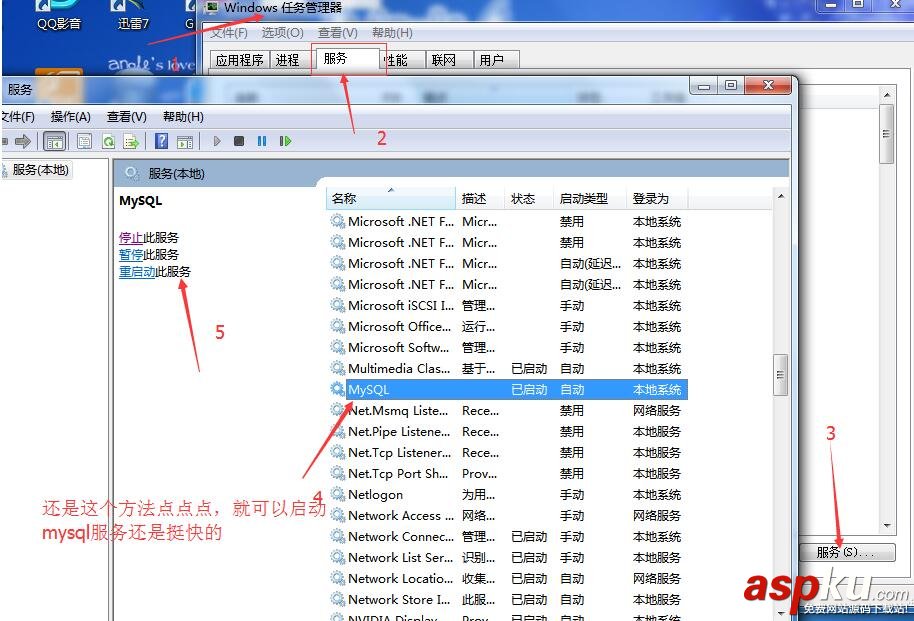Click the Refresh toolbar icon in Services

[x=108, y=141]
